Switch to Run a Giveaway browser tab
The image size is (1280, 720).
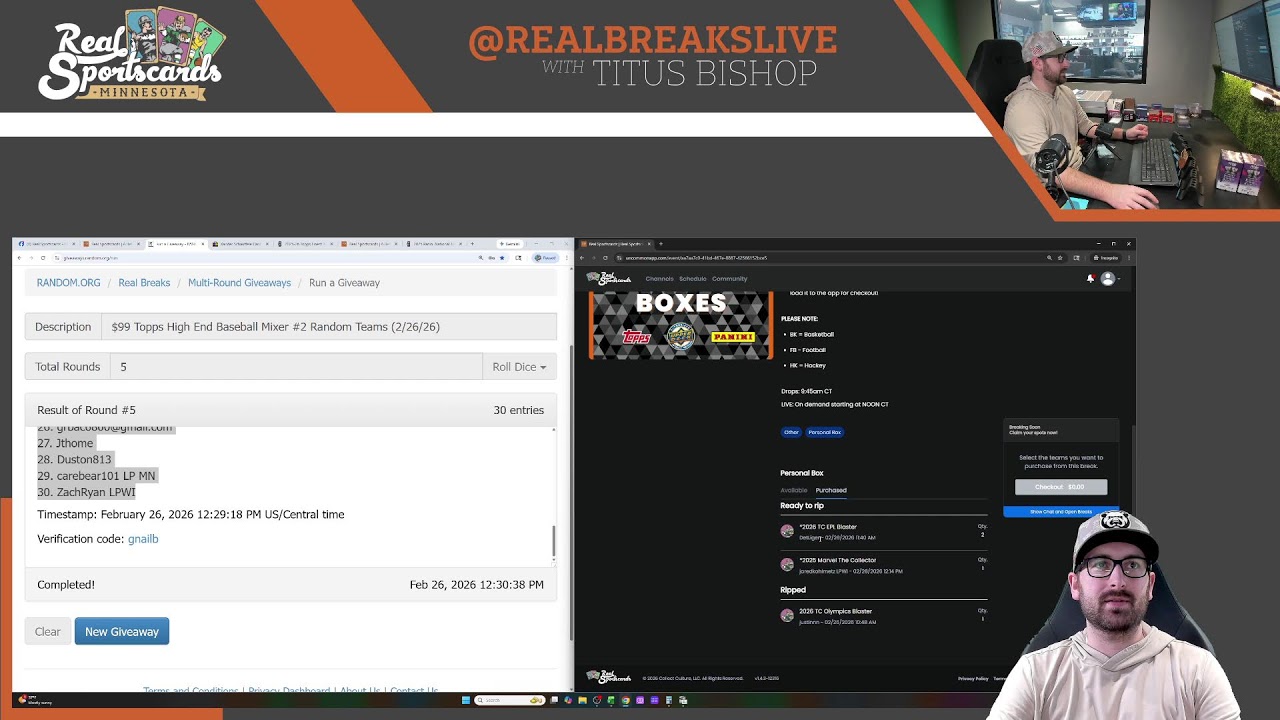(175, 243)
